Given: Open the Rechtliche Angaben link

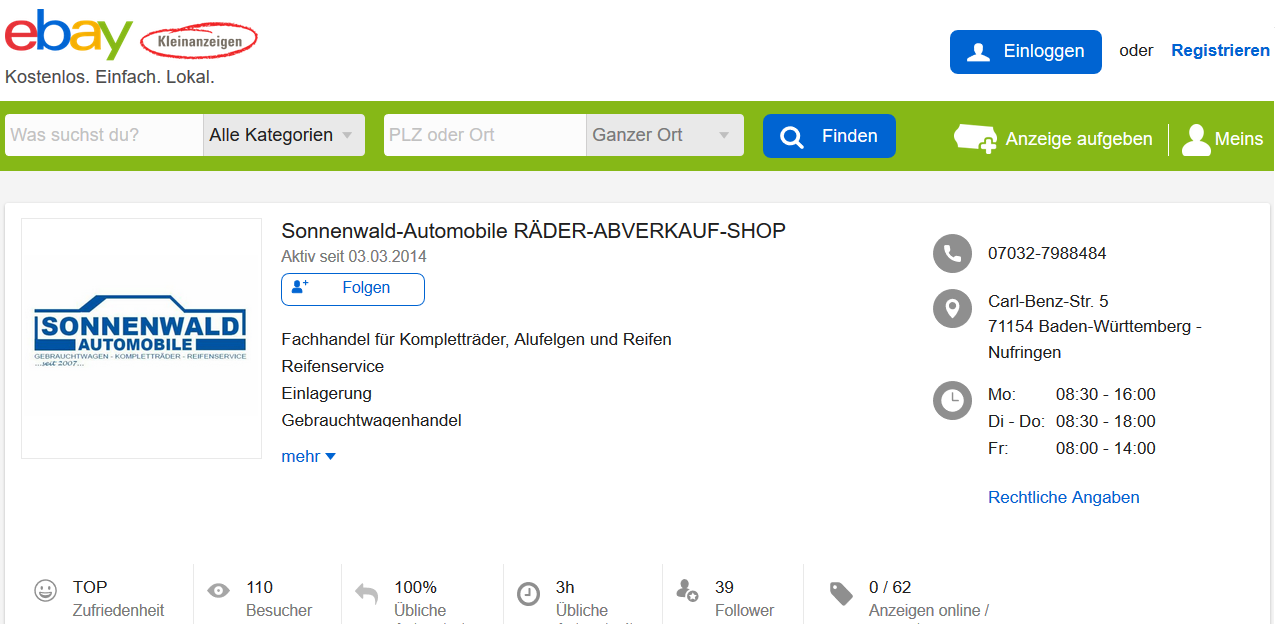Looking at the screenshot, I should [1063, 497].
